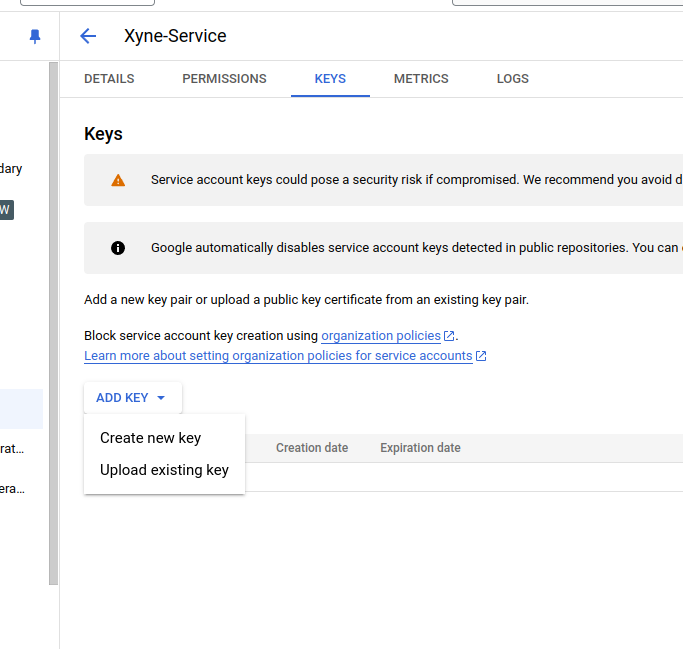Go back using the left arrow icon
Viewport: 683px width, 649px height.
coord(88,36)
